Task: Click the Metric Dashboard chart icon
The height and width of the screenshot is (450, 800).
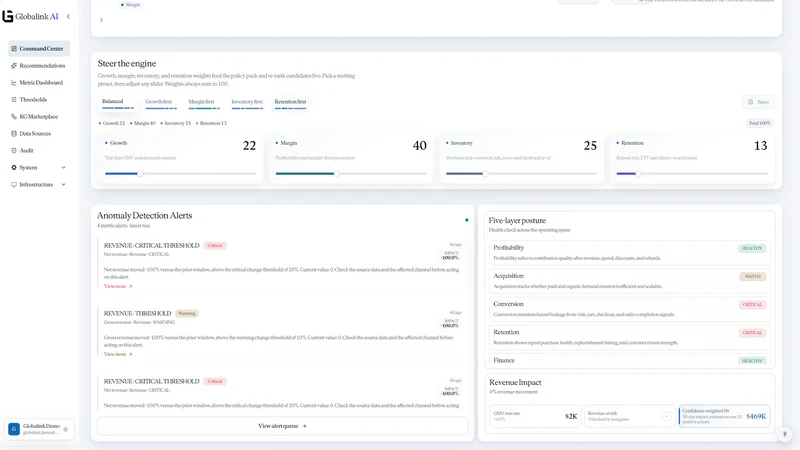Action: pos(14,83)
